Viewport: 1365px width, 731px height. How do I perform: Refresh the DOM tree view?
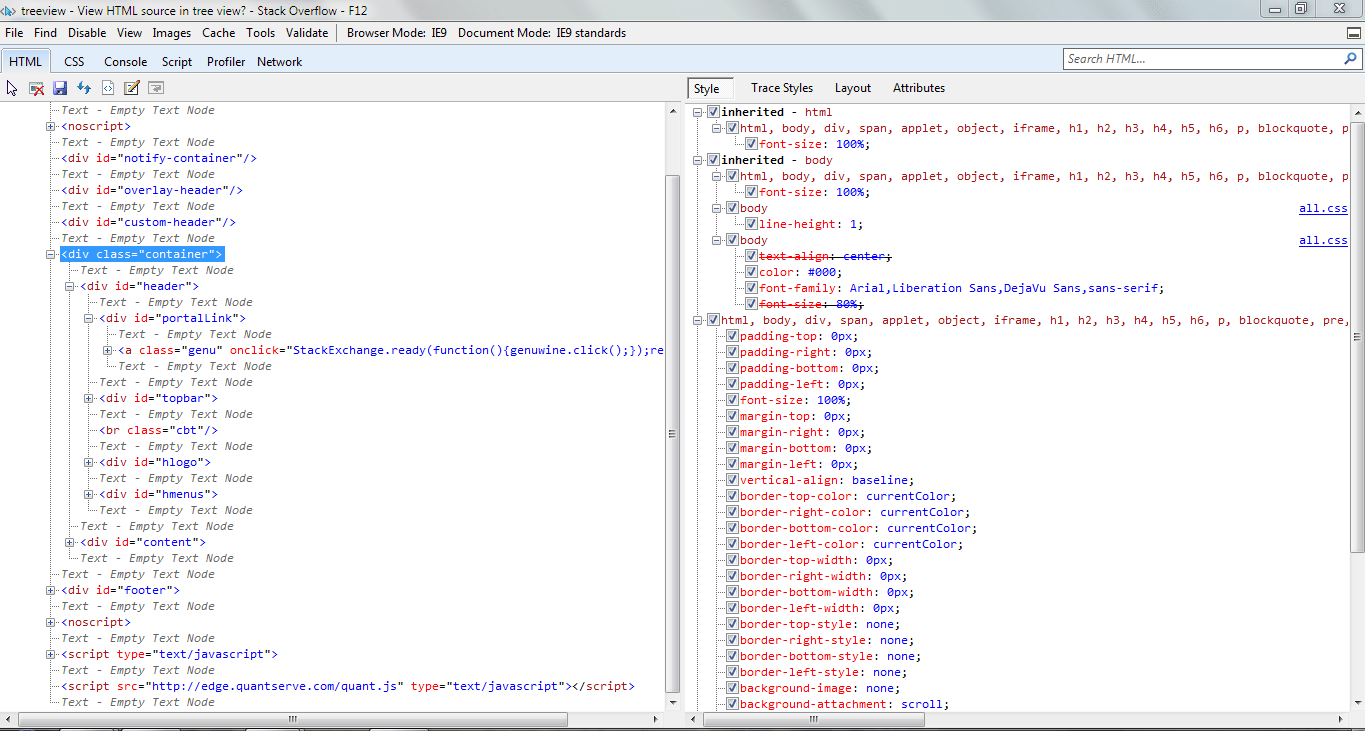point(84,88)
